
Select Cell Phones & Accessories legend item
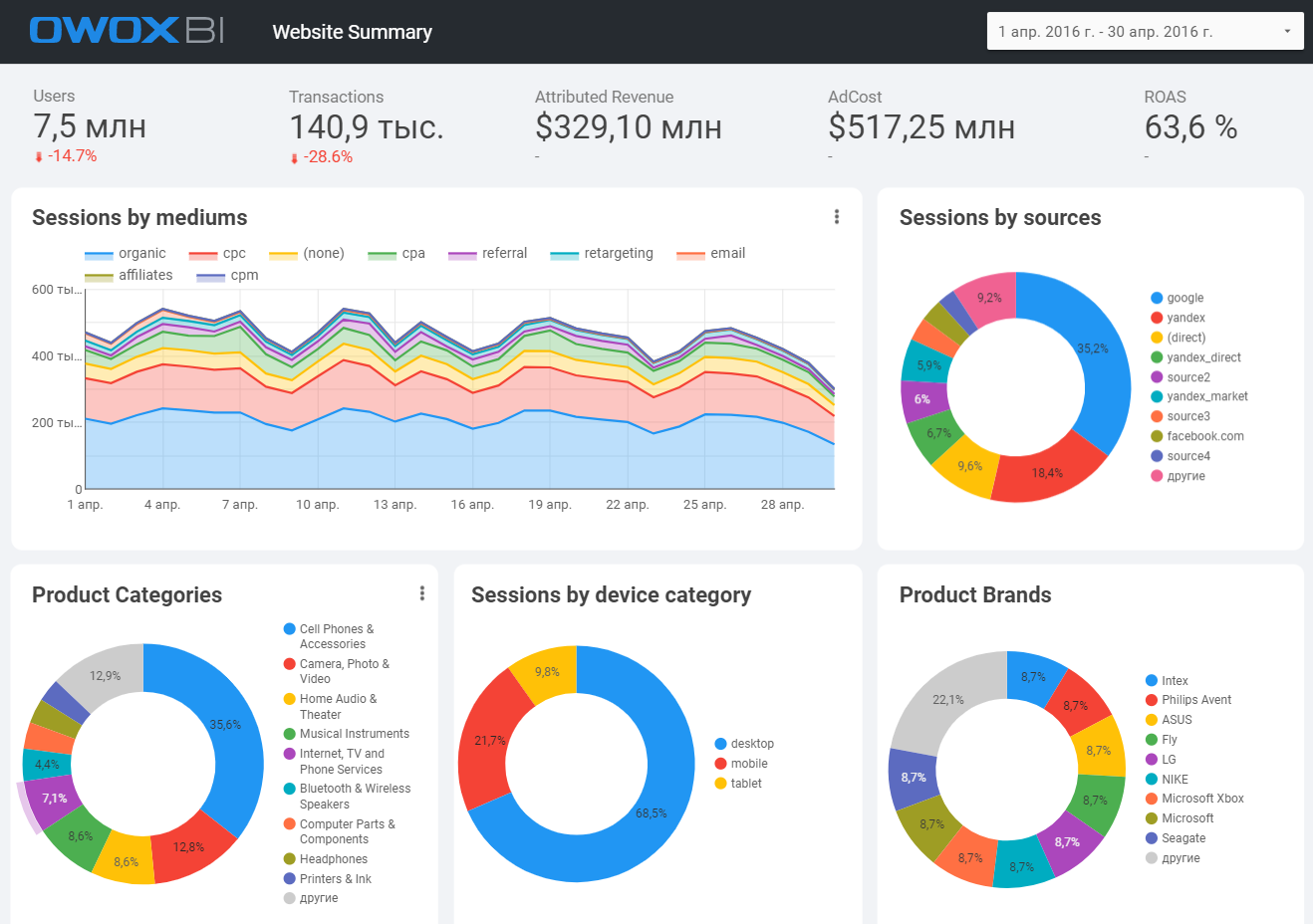coord(329,636)
